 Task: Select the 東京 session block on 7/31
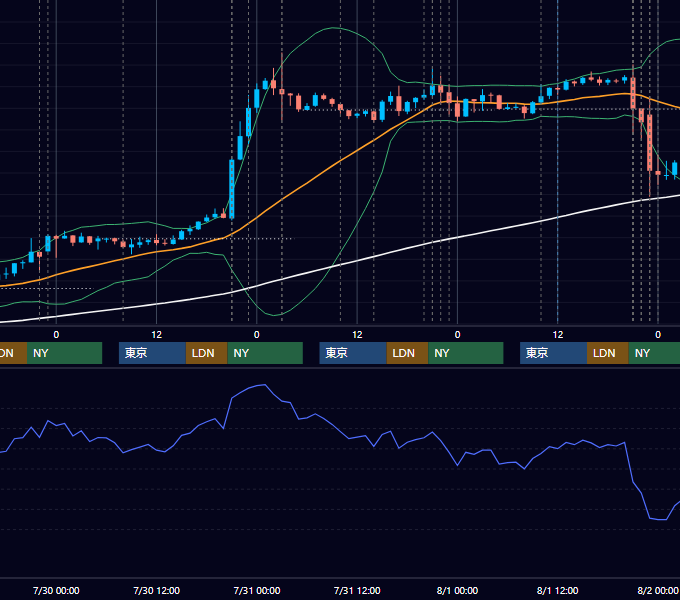point(353,353)
